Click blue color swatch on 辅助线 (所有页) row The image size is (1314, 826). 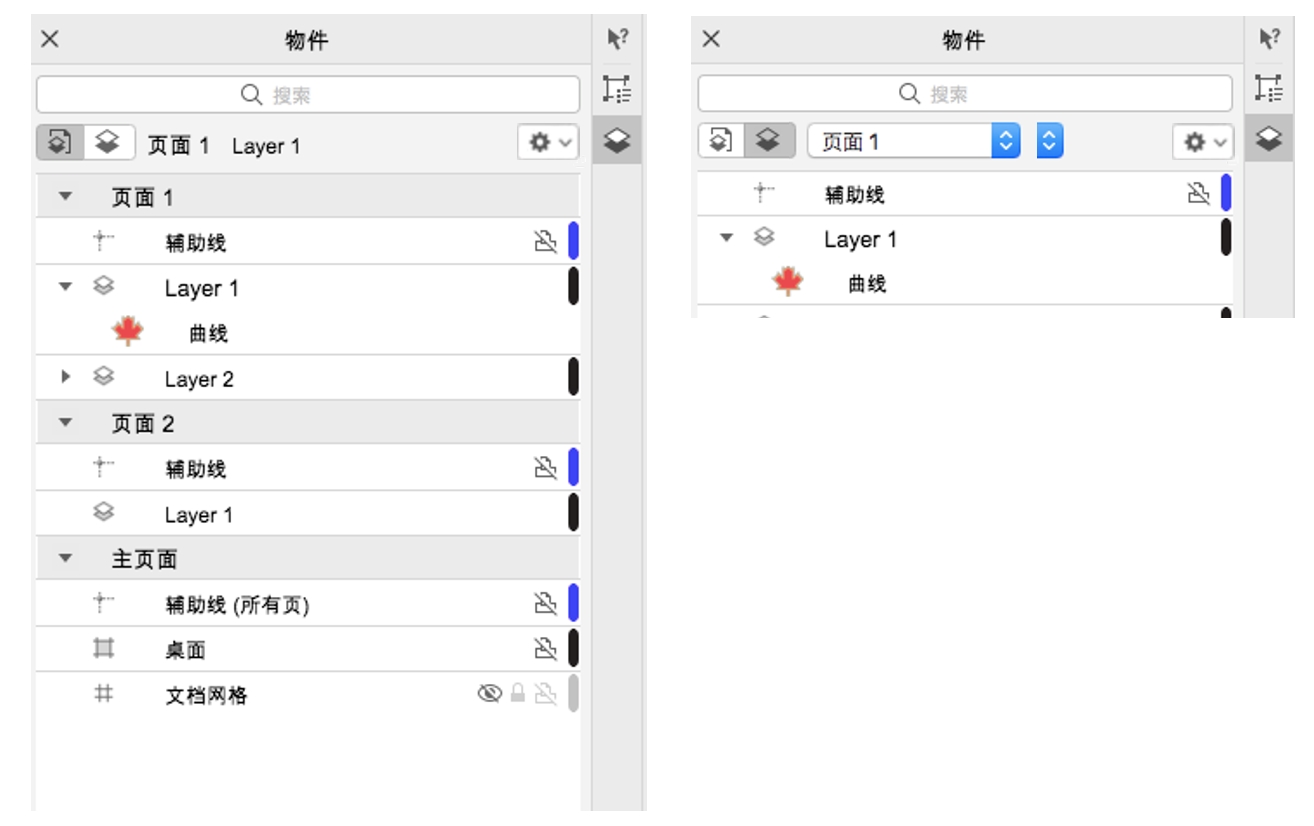(574, 603)
